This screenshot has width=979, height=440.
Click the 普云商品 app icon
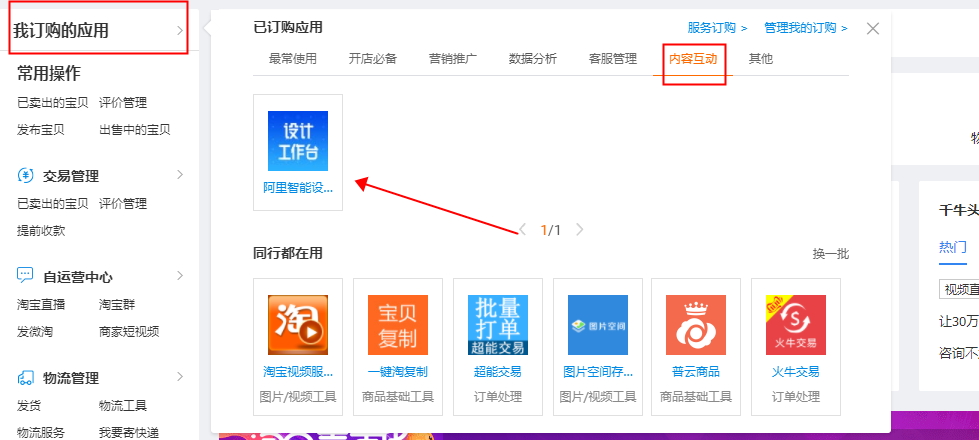[x=695, y=325]
